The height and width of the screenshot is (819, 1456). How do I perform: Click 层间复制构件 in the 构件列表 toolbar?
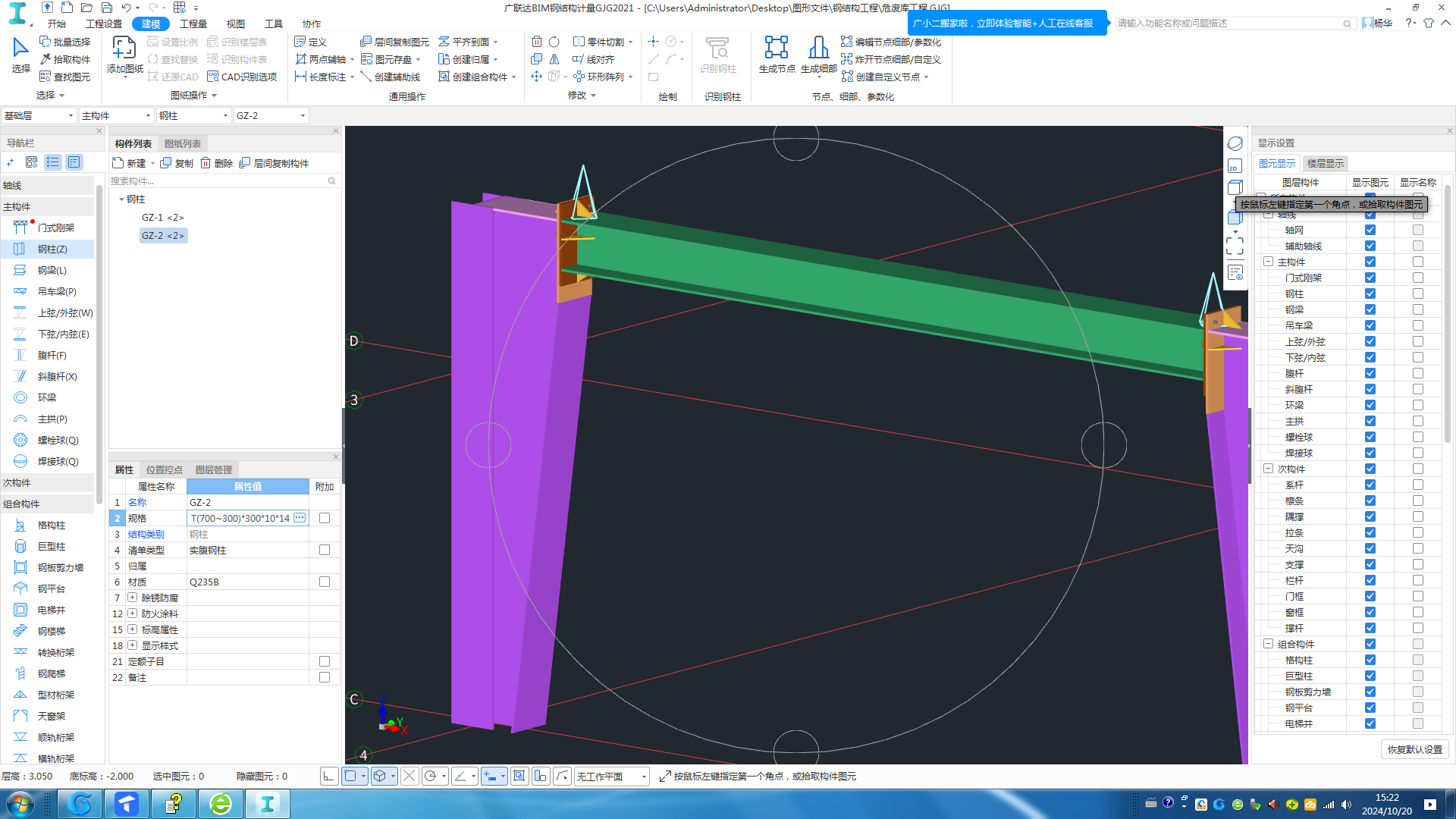(274, 163)
